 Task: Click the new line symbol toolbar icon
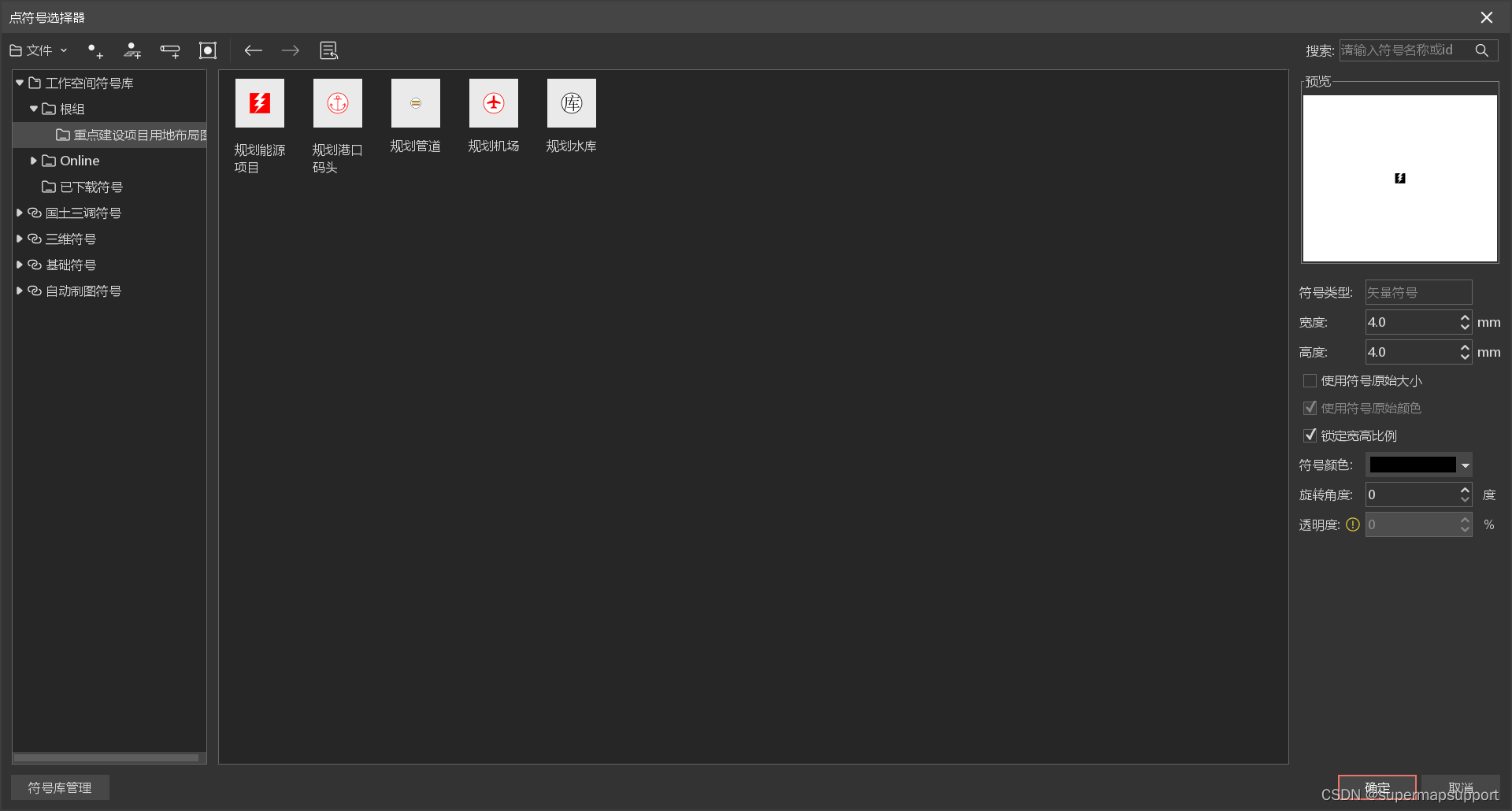[x=170, y=51]
